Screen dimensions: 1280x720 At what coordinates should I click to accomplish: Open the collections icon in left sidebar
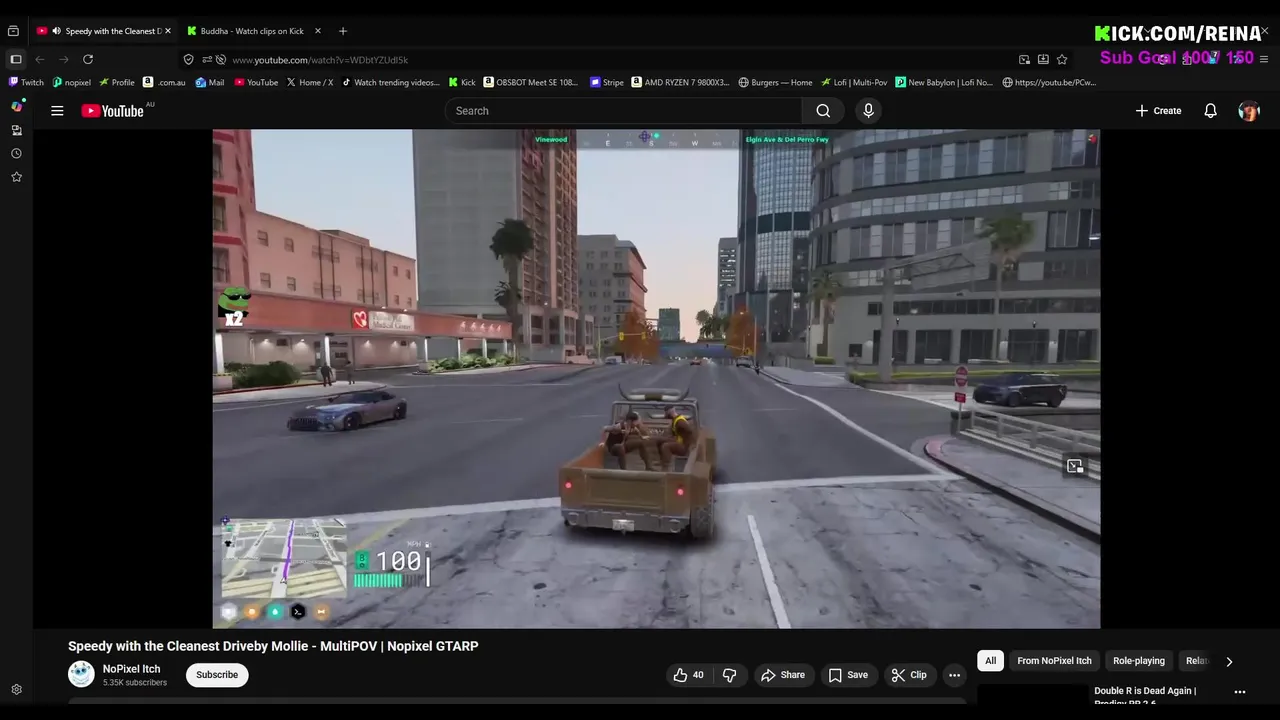point(16,130)
